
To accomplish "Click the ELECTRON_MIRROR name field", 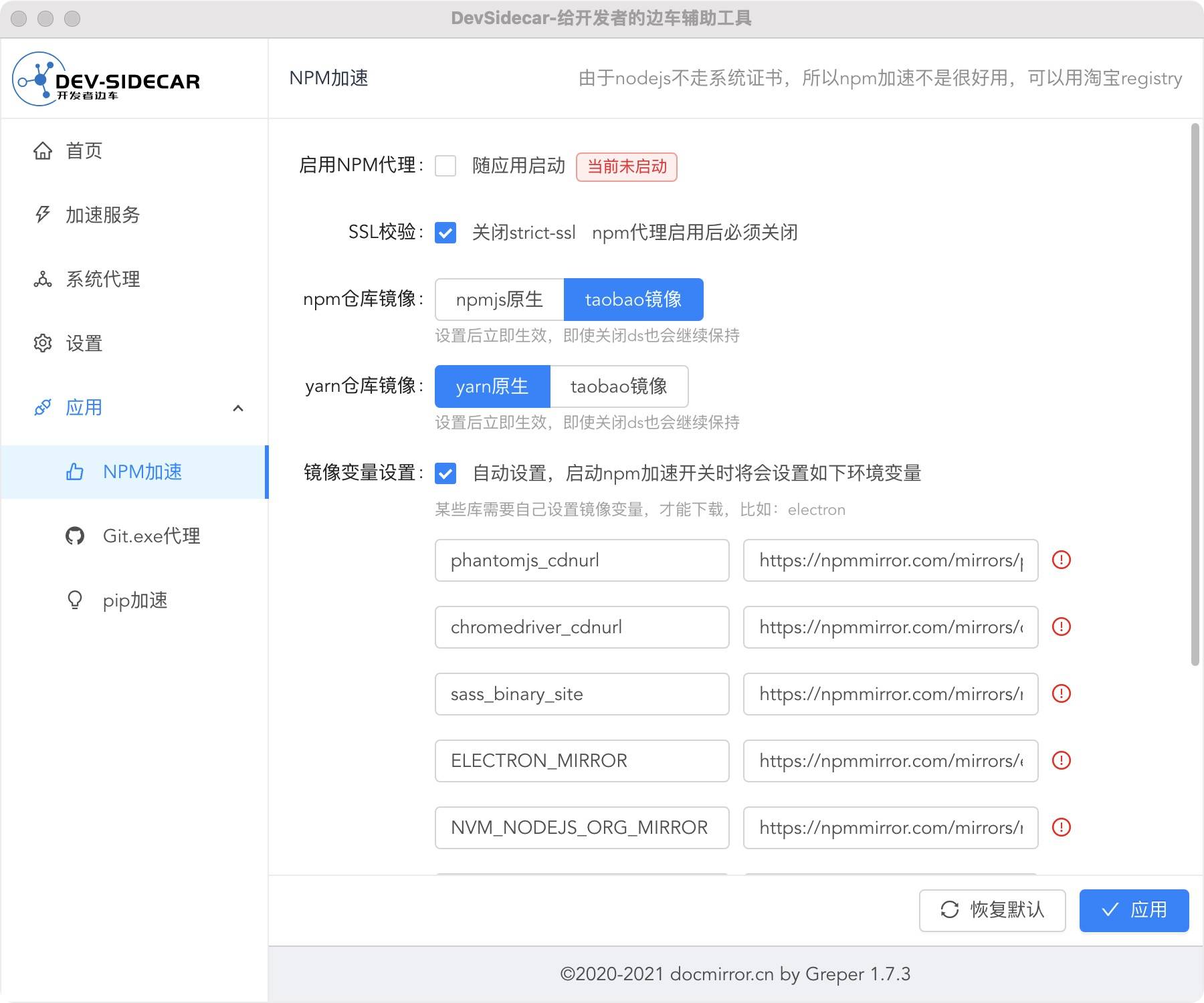I will 582,761.
